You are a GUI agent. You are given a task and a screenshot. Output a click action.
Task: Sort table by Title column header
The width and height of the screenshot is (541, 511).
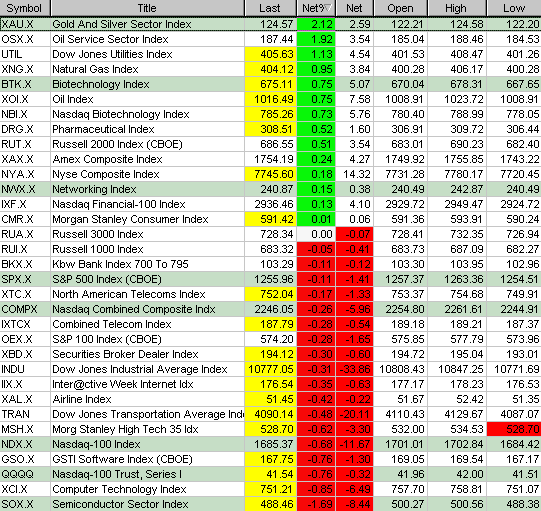pos(147,8)
